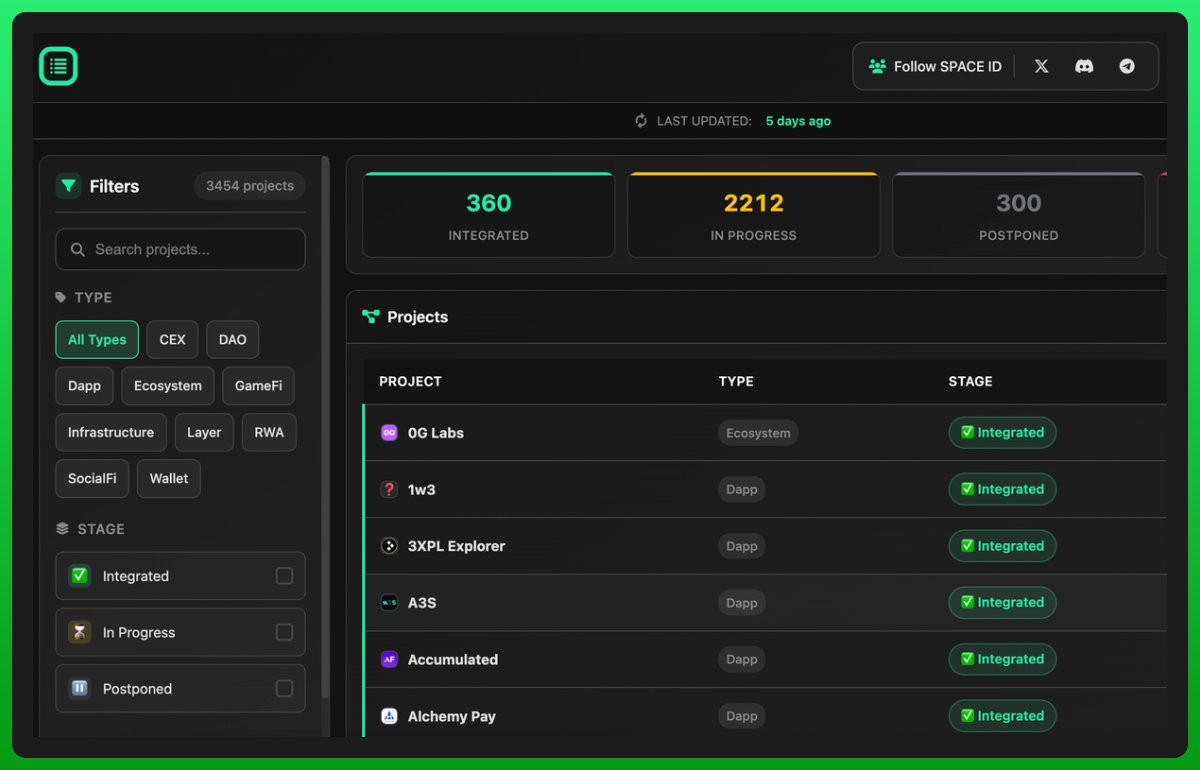Filter by Dapp type chip
Viewport: 1200px width, 770px height.
[84, 385]
